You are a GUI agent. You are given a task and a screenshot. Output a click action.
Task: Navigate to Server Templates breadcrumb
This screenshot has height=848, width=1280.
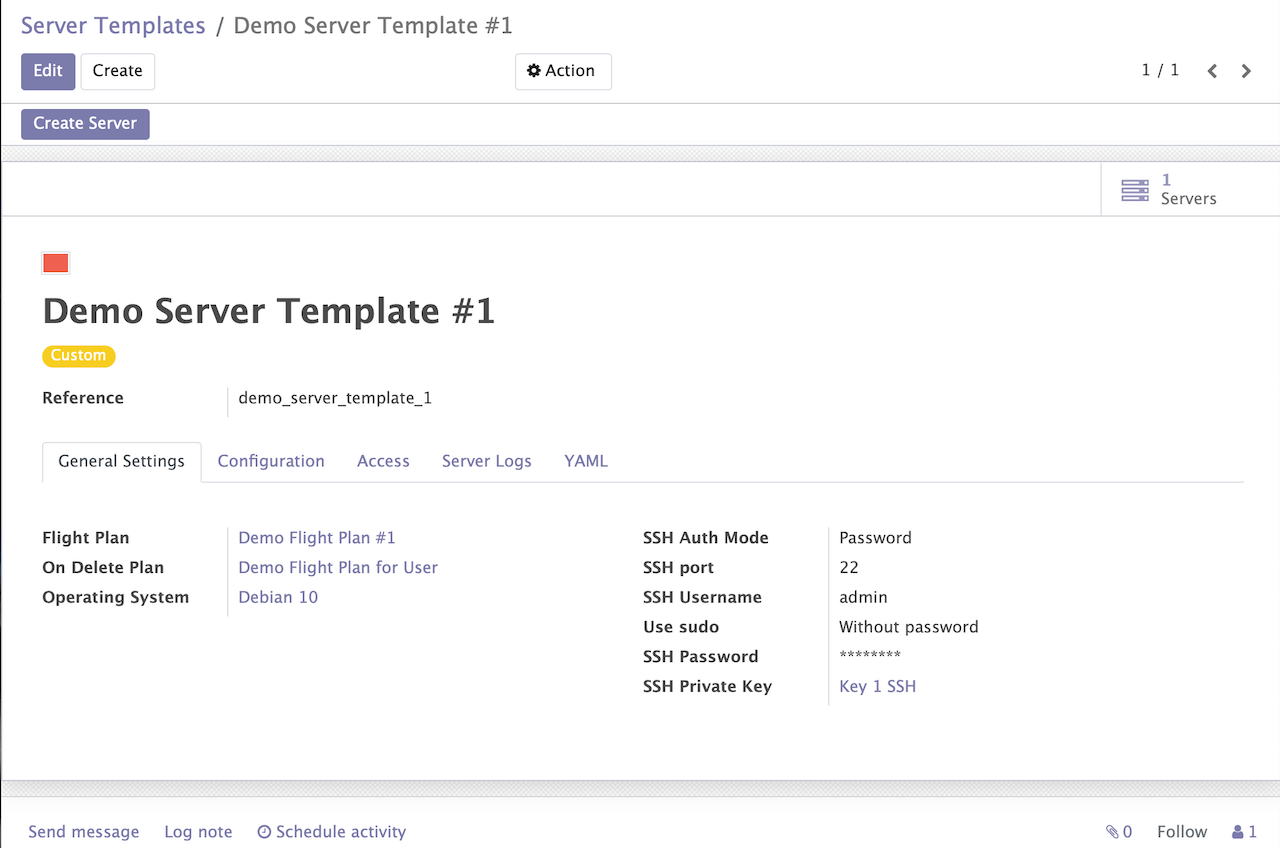pyautogui.click(x=113, y=26)
